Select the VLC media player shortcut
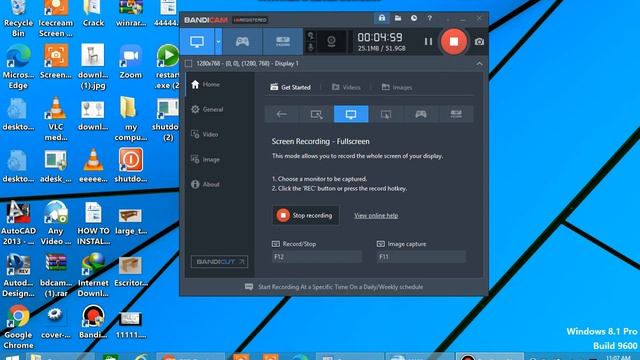 pyautogui.click(x=56, y=119)
